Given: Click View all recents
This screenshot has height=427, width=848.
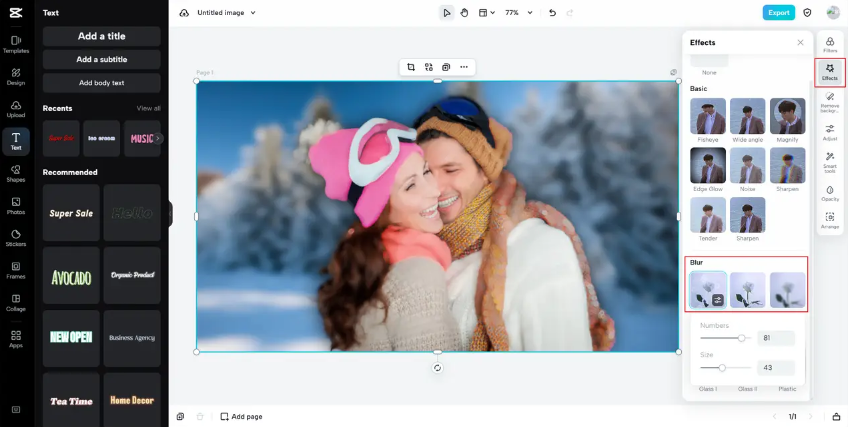Looking at the screenshot, I should (148, 108).
